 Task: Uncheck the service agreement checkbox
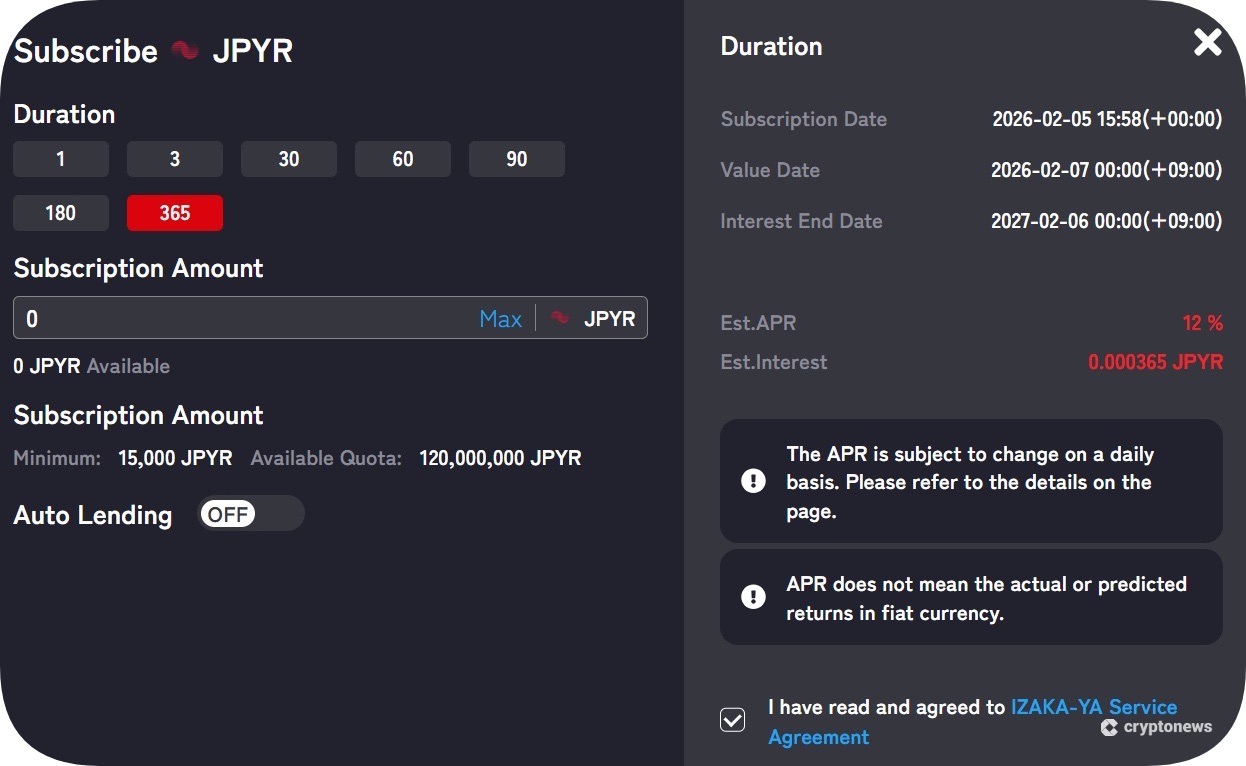[733, 720]
